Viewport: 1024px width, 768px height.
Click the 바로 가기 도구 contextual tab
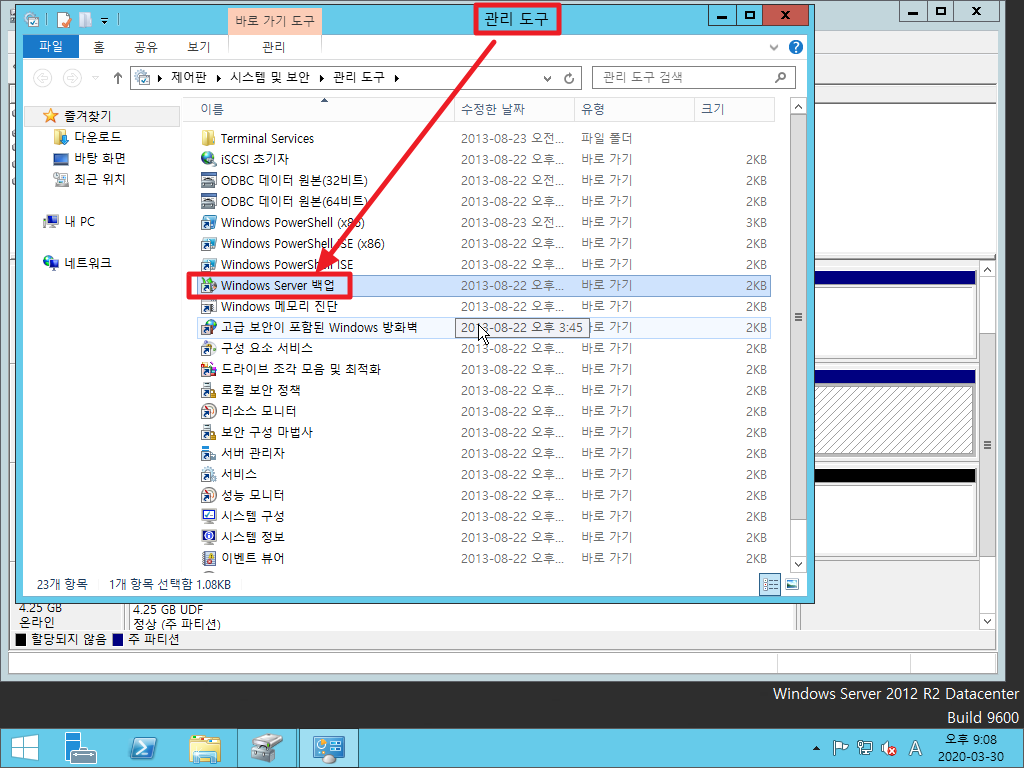click(x=275, y=21)
